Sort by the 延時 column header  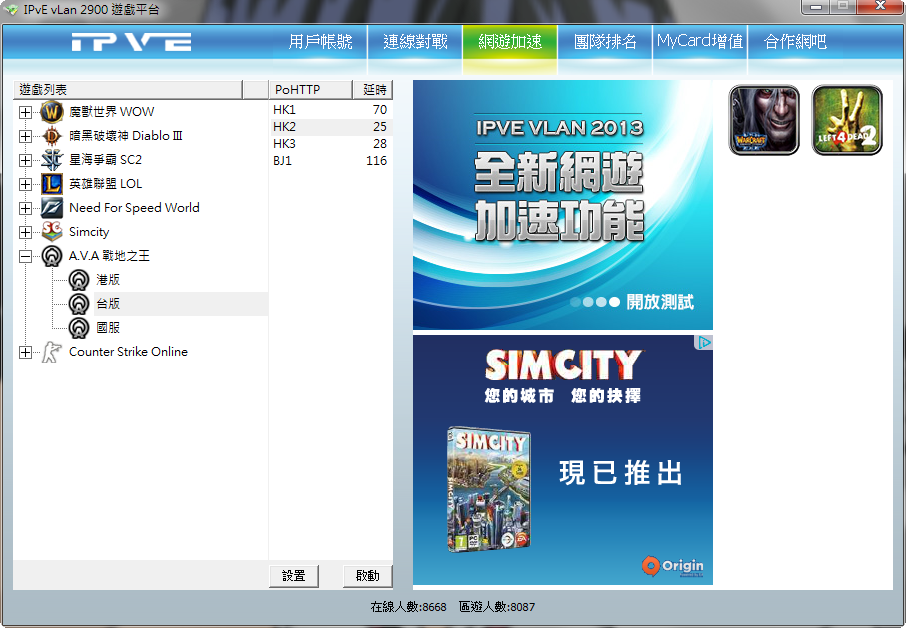[373, 90]
